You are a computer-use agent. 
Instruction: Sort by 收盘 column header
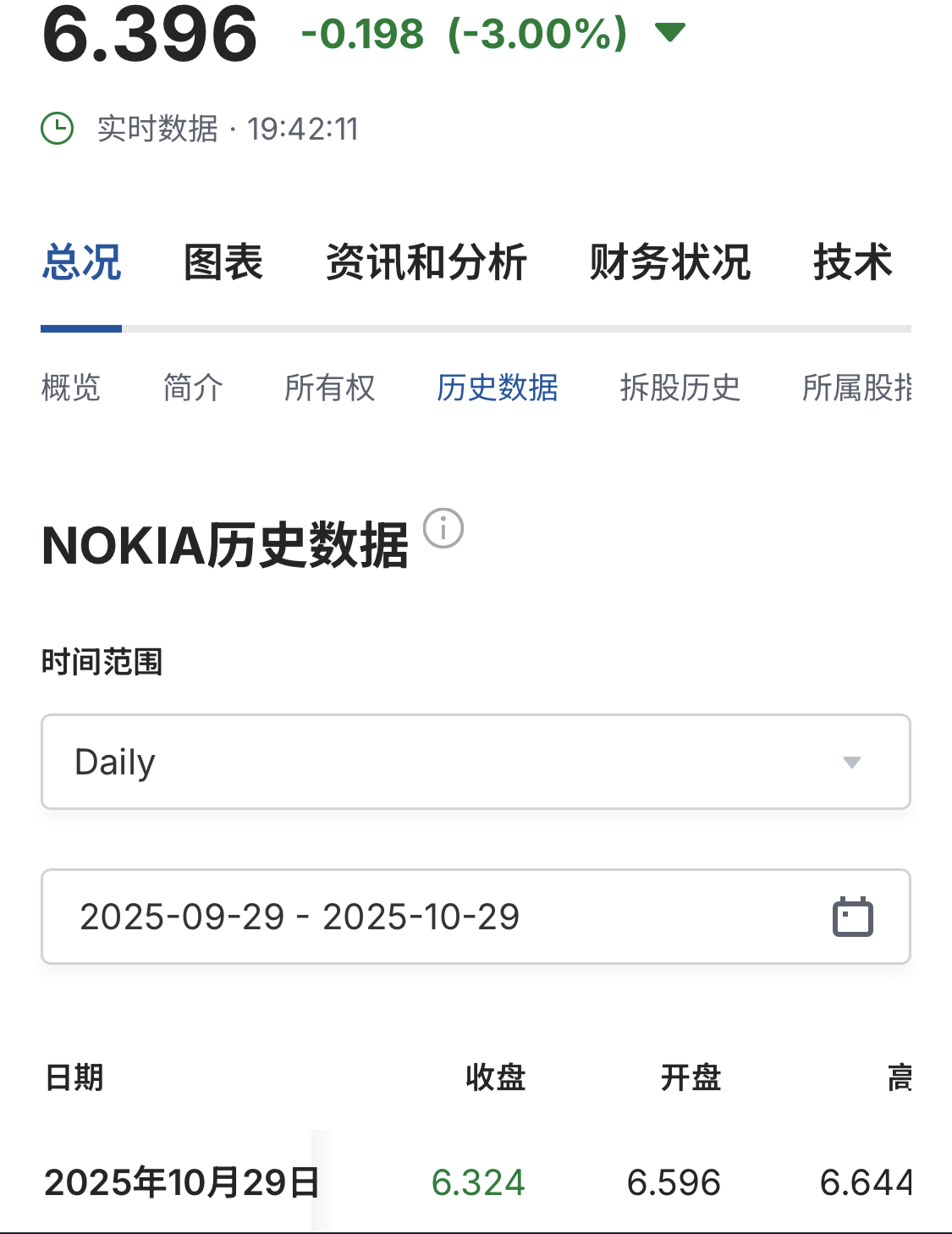click(x=495, y=1077)
